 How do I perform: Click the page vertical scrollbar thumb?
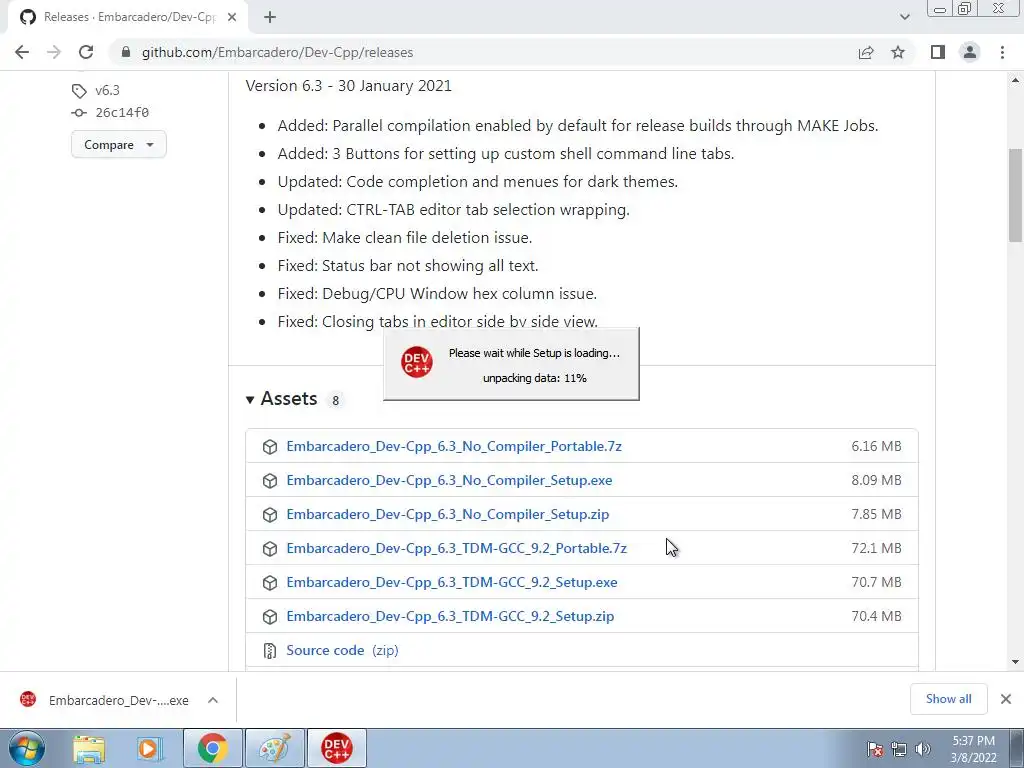[x=1016, y=196]
